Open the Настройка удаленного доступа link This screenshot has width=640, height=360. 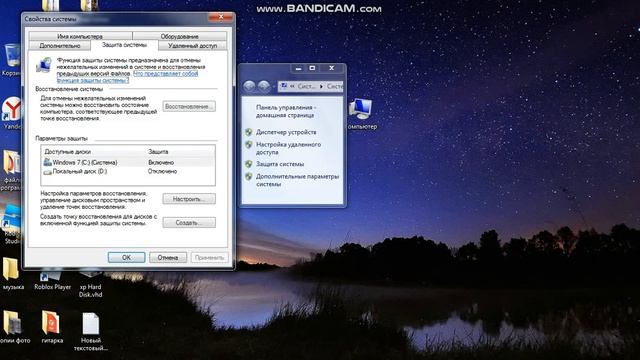click(x=288, y=148)
